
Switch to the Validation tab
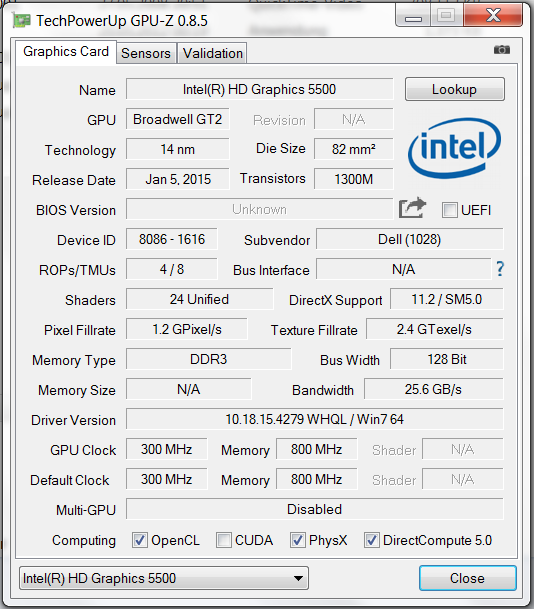pyautogui.click(x=213, y=53)
